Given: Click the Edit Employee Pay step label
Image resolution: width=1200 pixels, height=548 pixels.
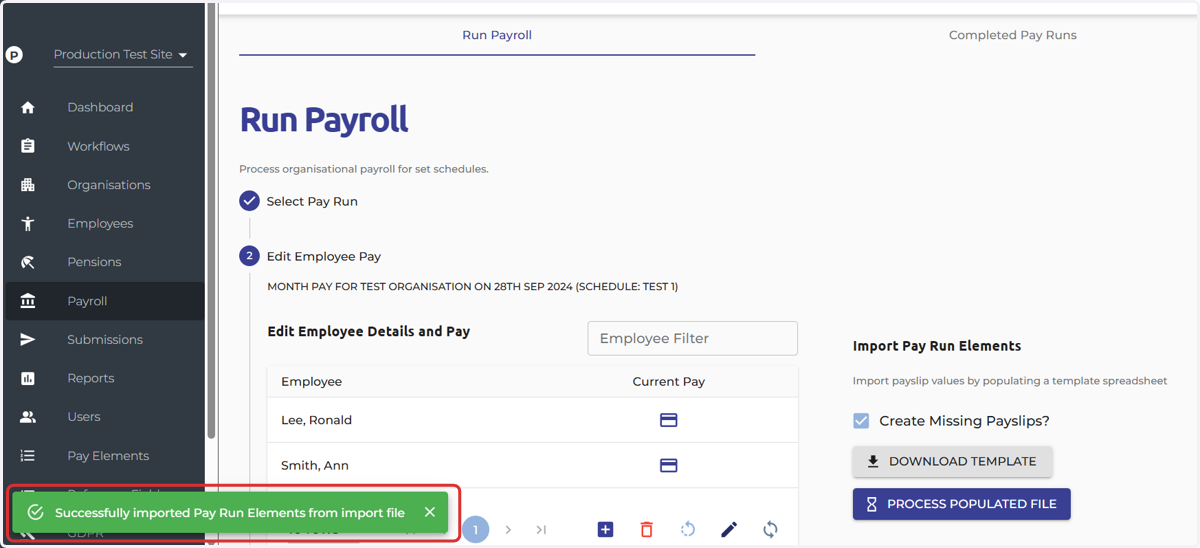Looking at the screenshot, I should click(324, 256).
